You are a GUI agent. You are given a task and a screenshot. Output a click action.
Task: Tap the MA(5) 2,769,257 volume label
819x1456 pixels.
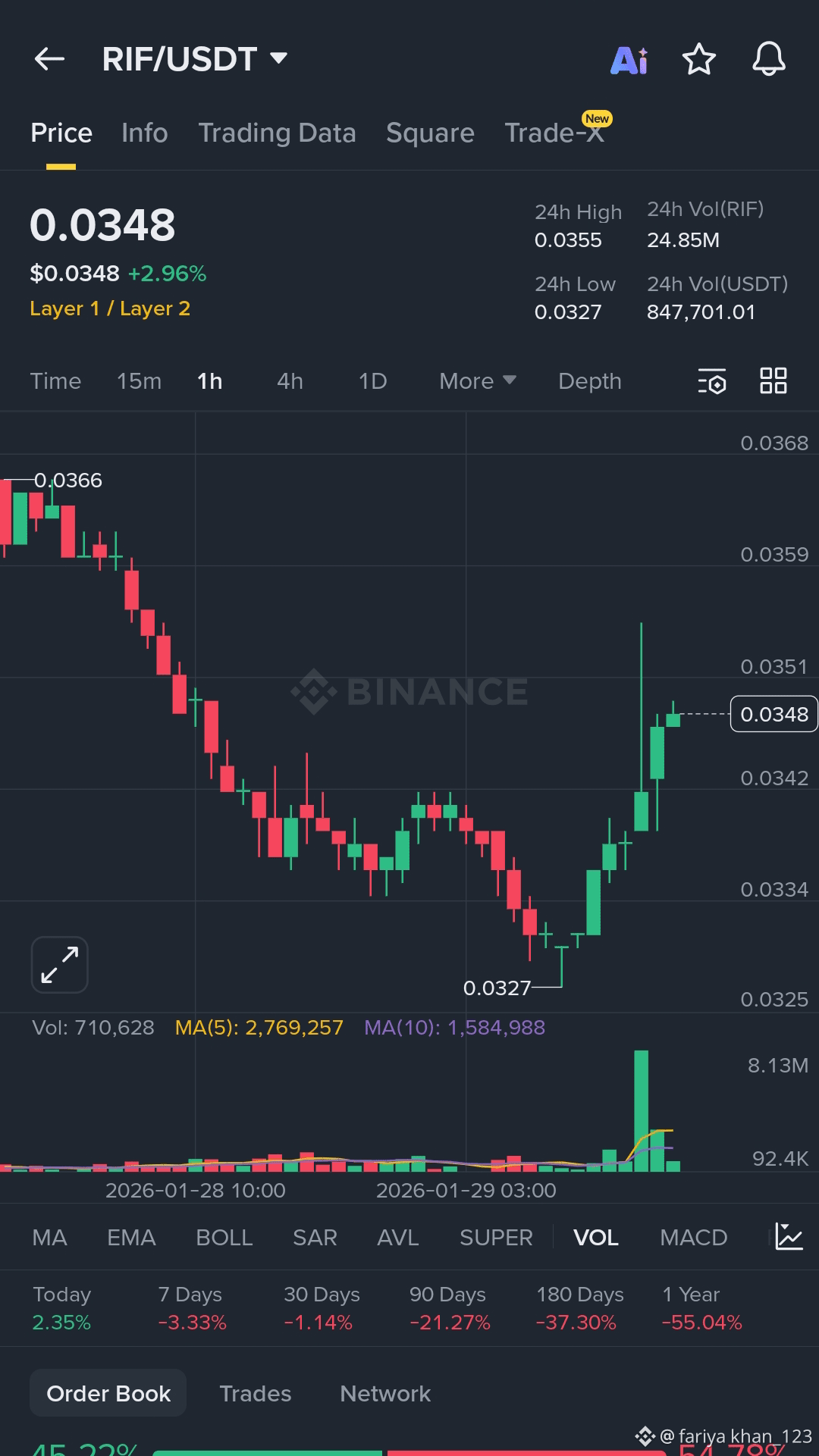(259, 1028)
